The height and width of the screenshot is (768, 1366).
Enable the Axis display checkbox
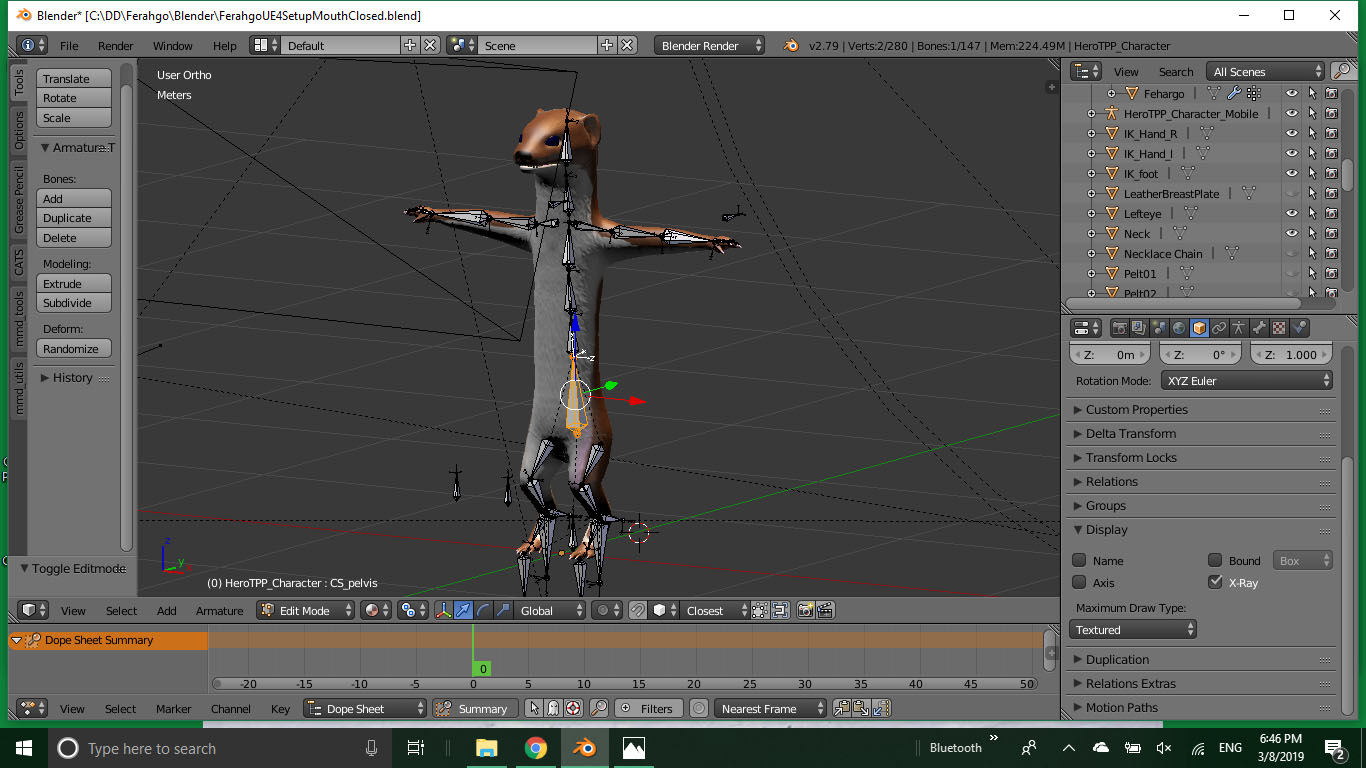(x=1079, y=582)
